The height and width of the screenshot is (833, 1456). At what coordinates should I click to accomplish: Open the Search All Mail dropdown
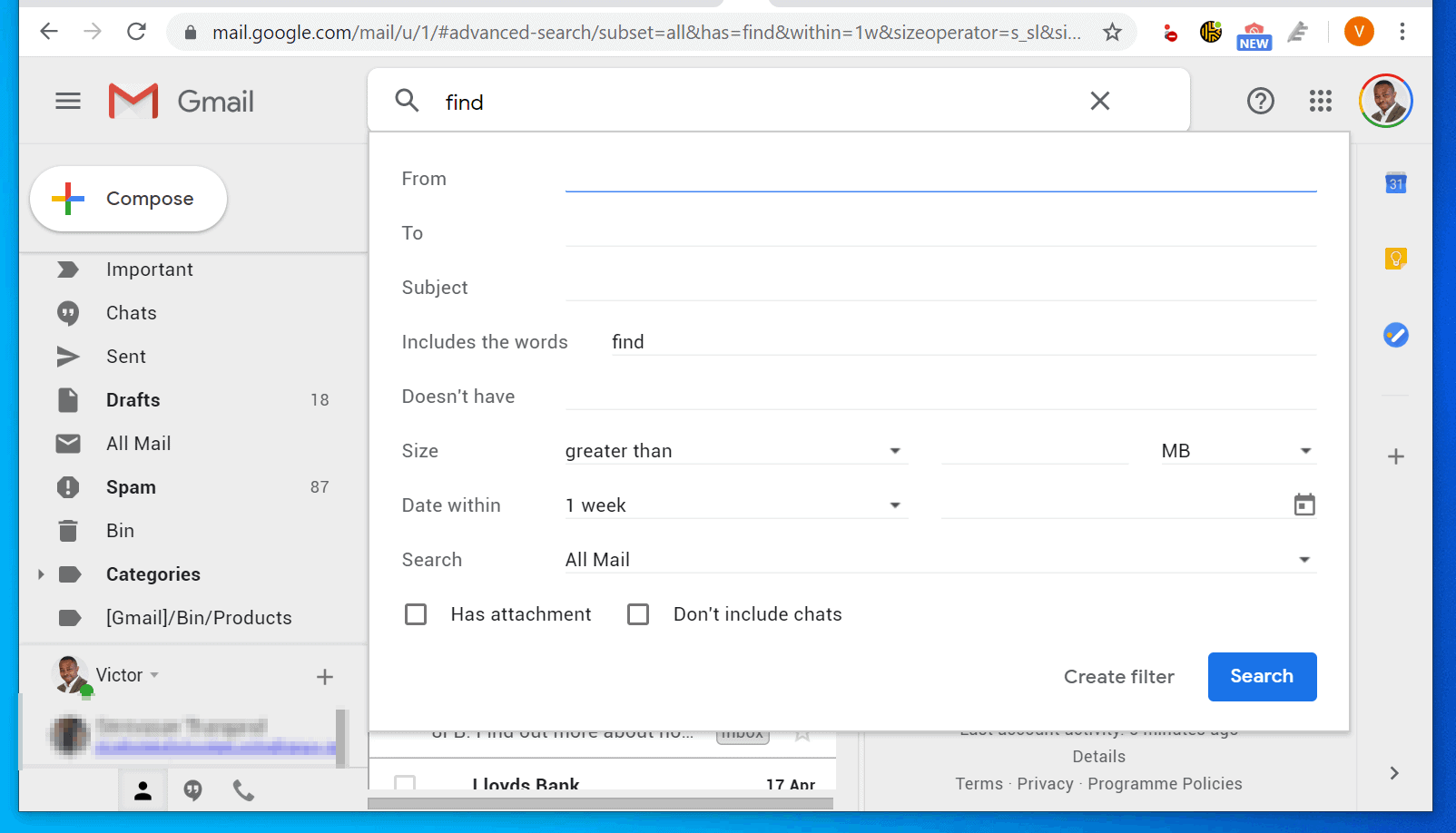(x=1304, y=559)
